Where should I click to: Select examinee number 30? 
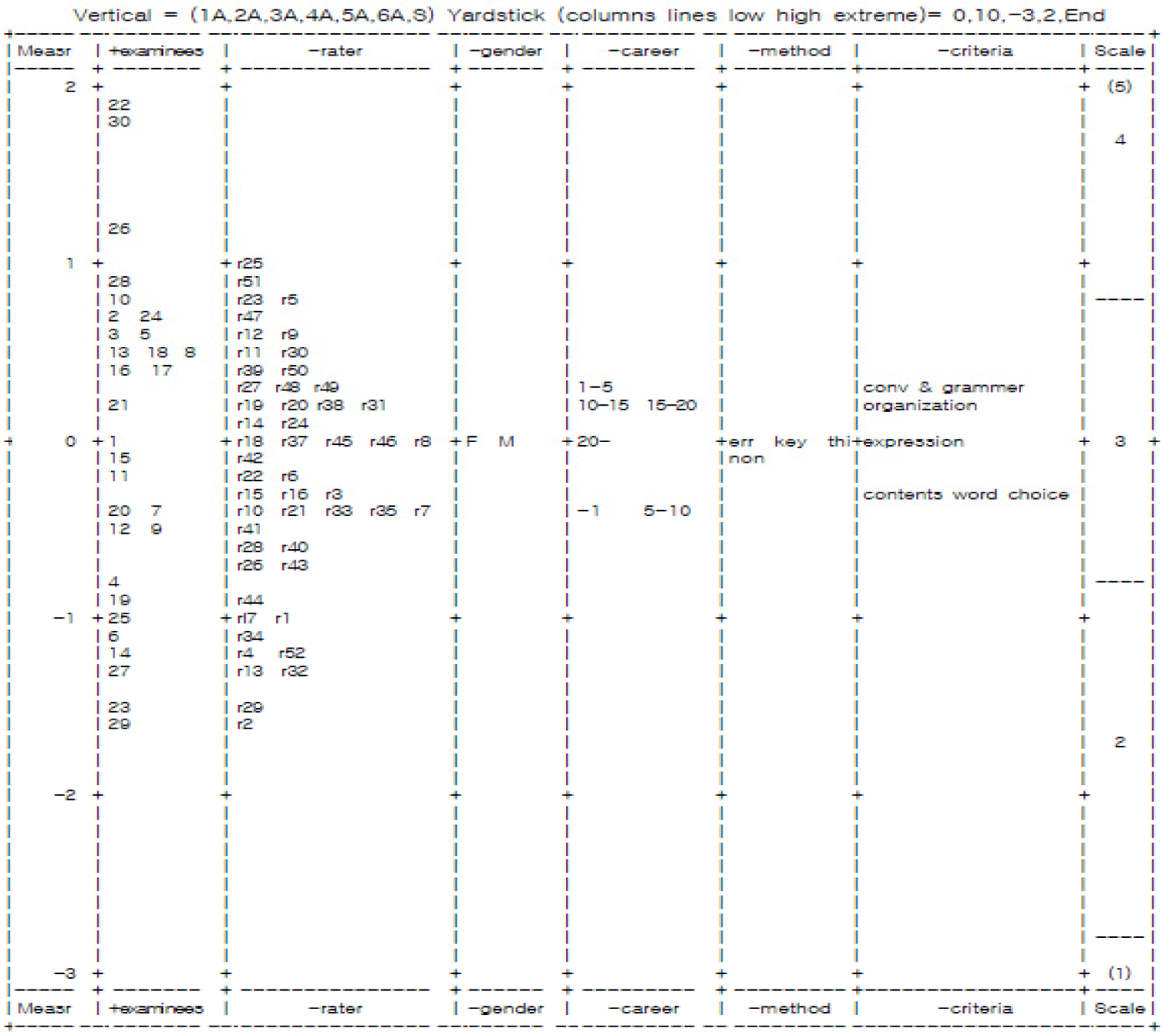120,121
